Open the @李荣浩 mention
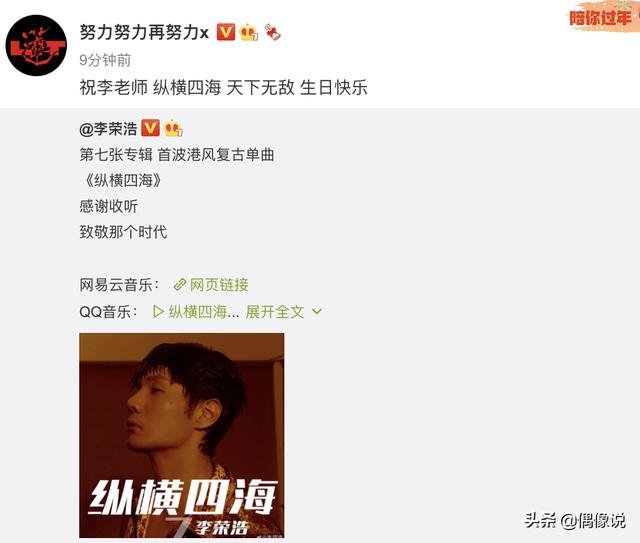Screen dimensions: 640x543 click(x=108, y=129)
